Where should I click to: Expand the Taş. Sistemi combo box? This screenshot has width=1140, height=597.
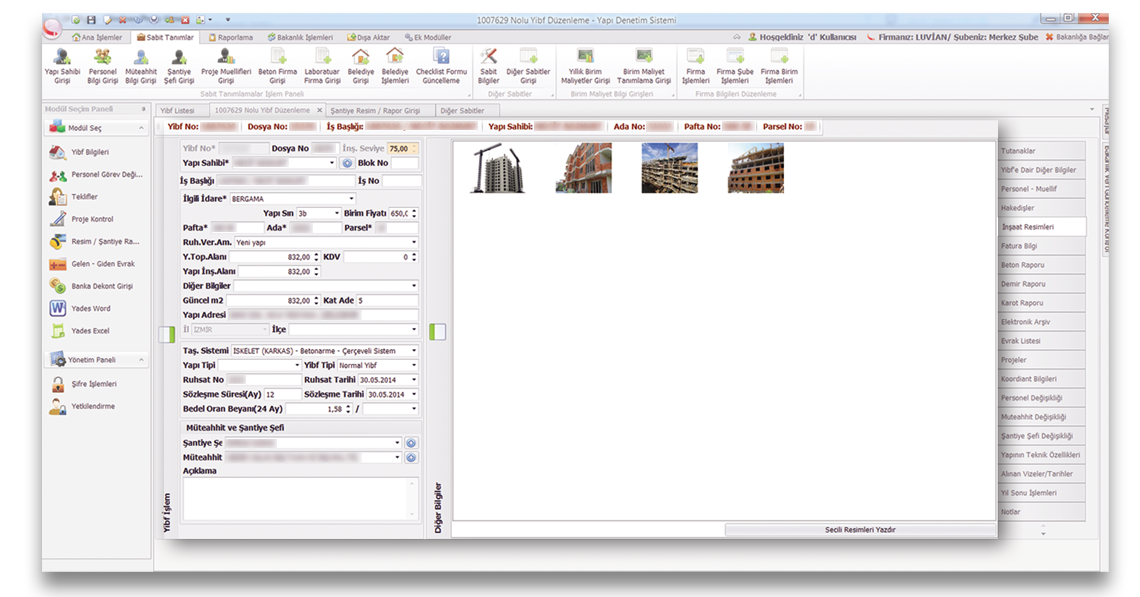(414, 351)
